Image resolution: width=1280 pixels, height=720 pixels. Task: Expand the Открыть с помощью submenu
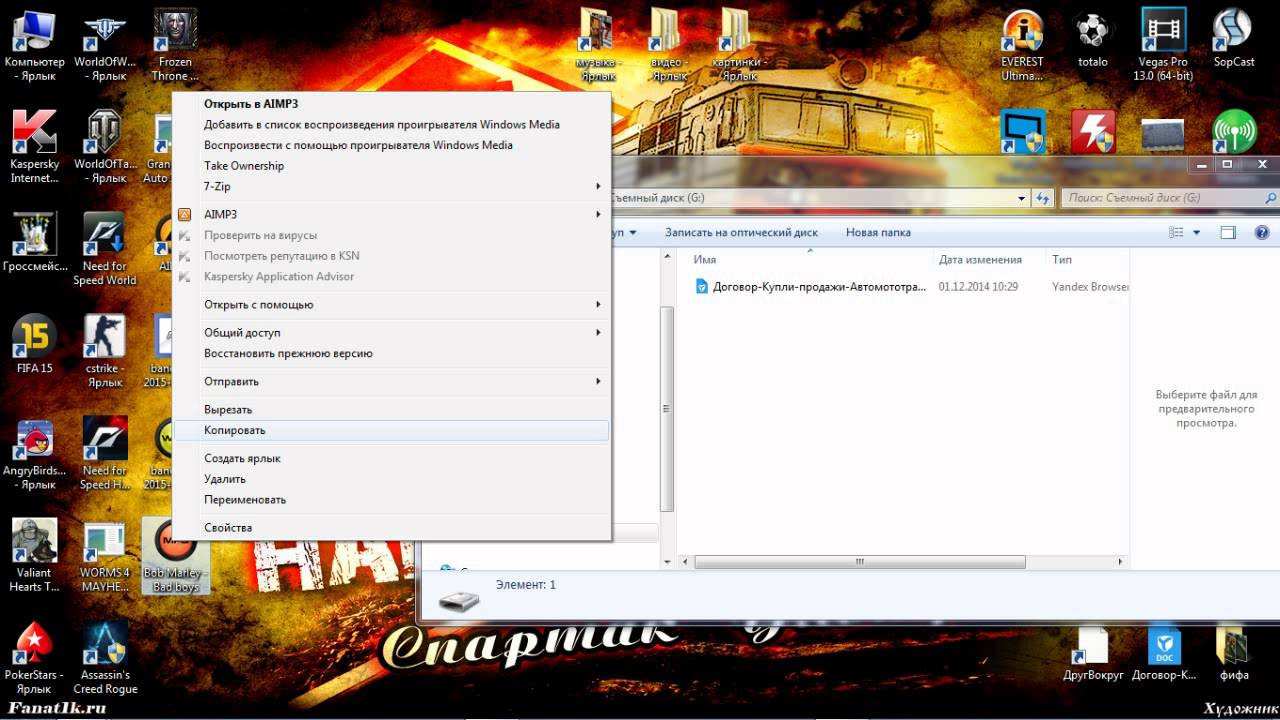(391, 304)
